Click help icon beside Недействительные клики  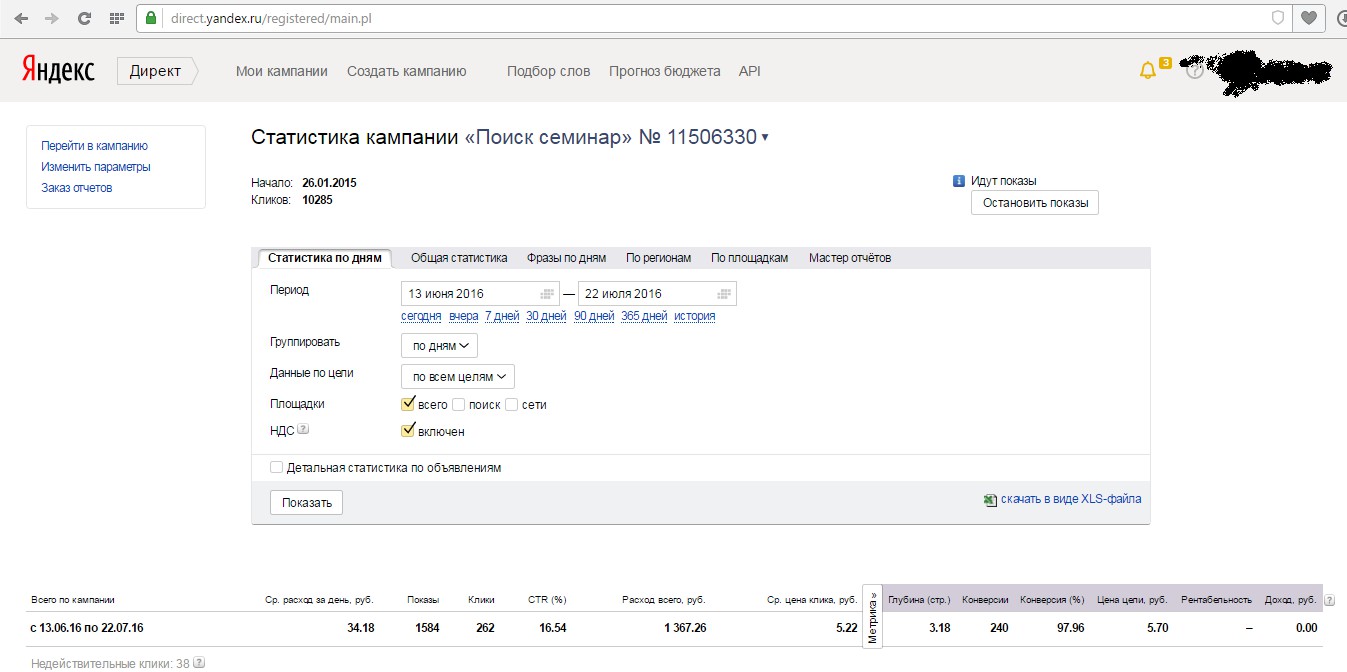(199, 662)
